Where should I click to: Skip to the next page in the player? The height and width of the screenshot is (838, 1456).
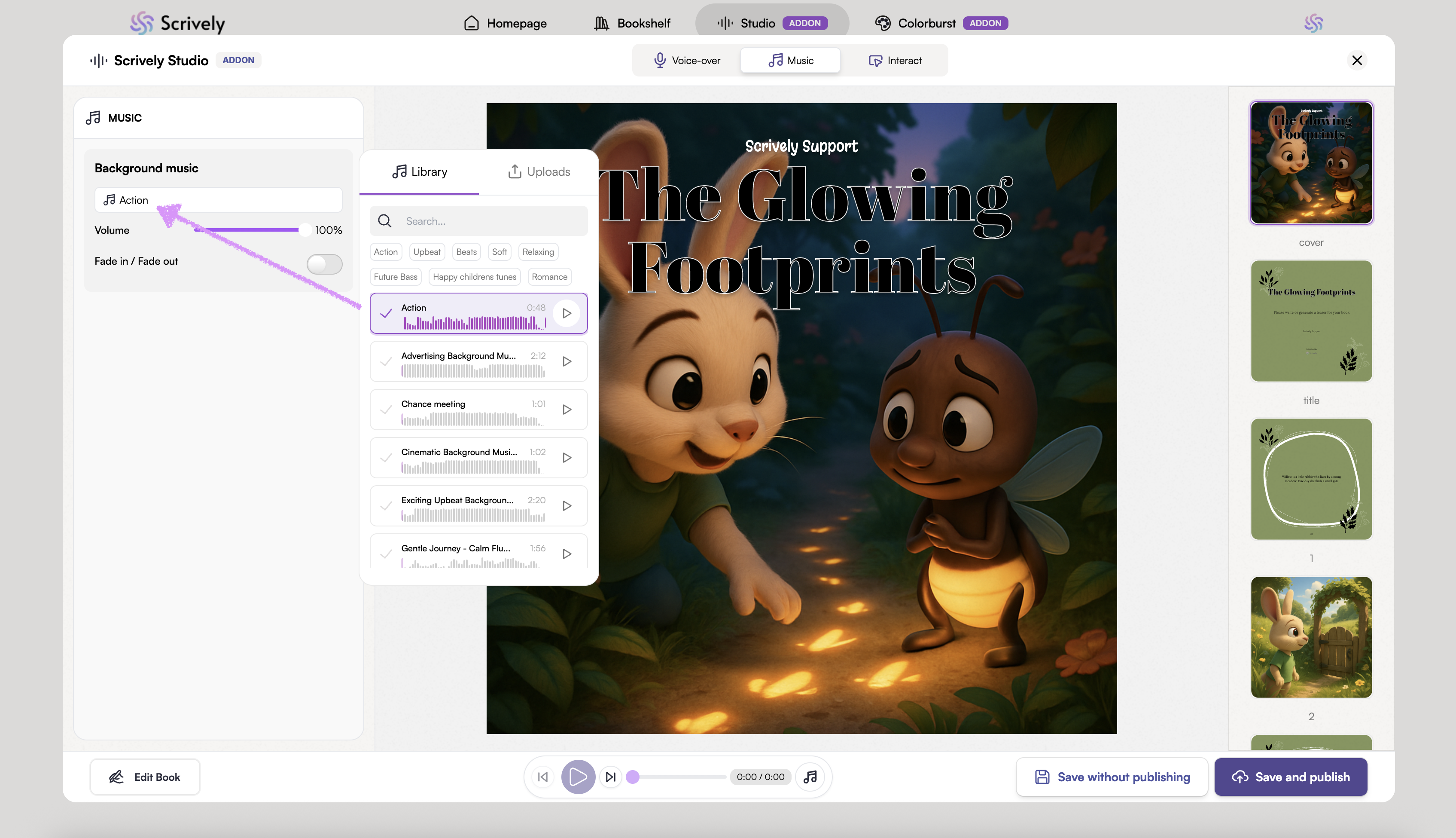pos(611,777)
